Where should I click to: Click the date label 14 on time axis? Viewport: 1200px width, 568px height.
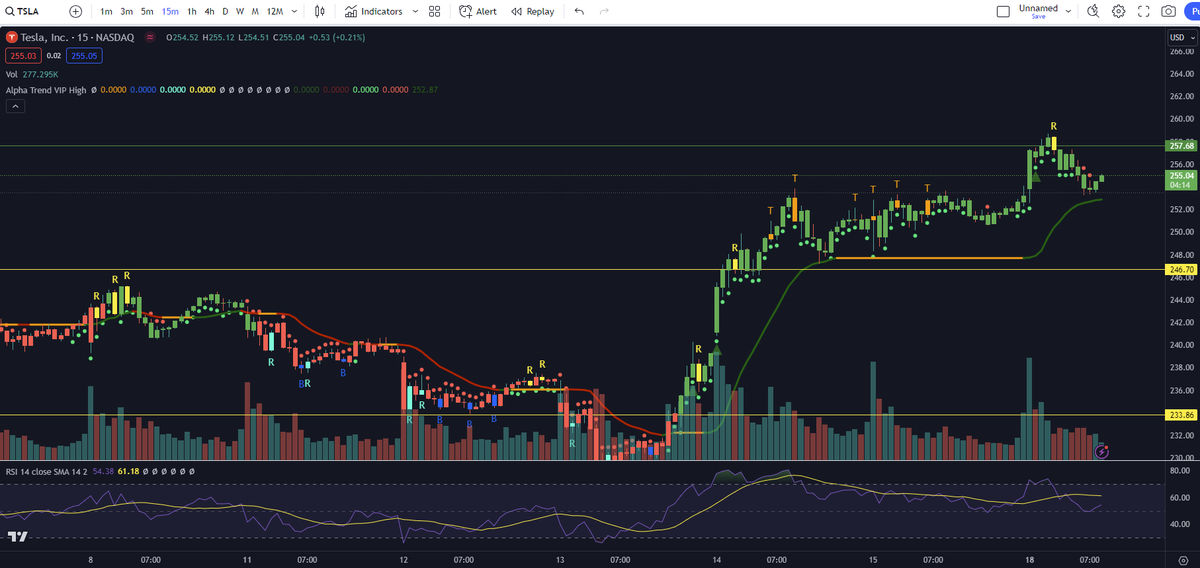pos(715,559)
